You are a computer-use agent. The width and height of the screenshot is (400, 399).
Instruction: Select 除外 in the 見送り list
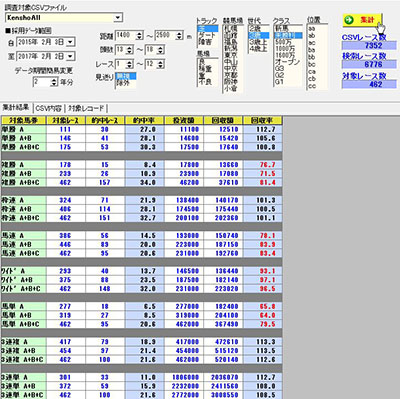125,83
